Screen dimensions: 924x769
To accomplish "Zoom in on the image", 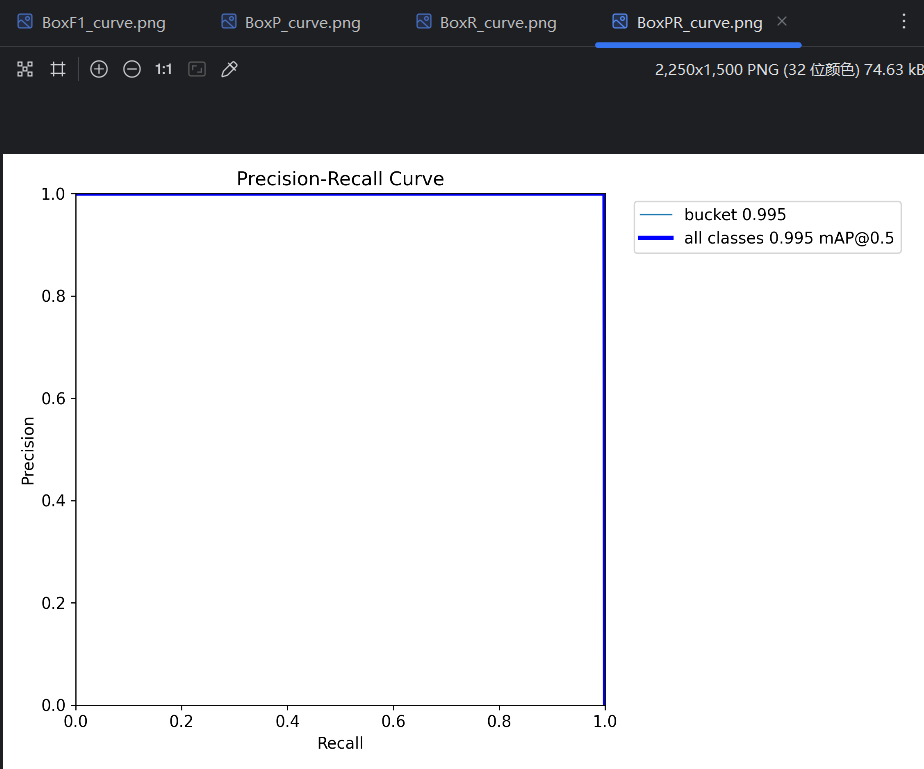I will click(99, 70).
